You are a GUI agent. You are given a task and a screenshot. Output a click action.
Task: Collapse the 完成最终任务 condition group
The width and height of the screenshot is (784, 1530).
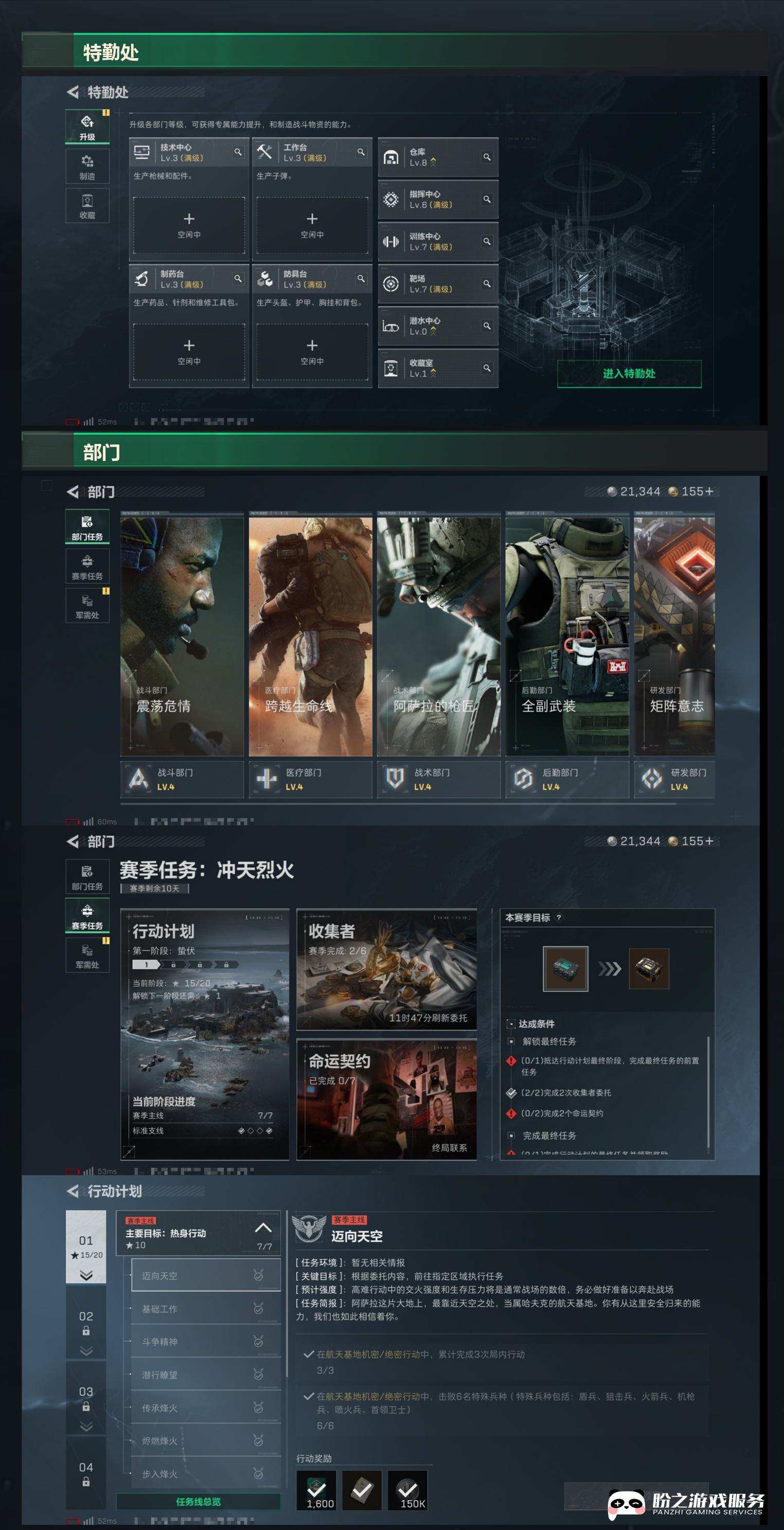[x=511, y=1135]
